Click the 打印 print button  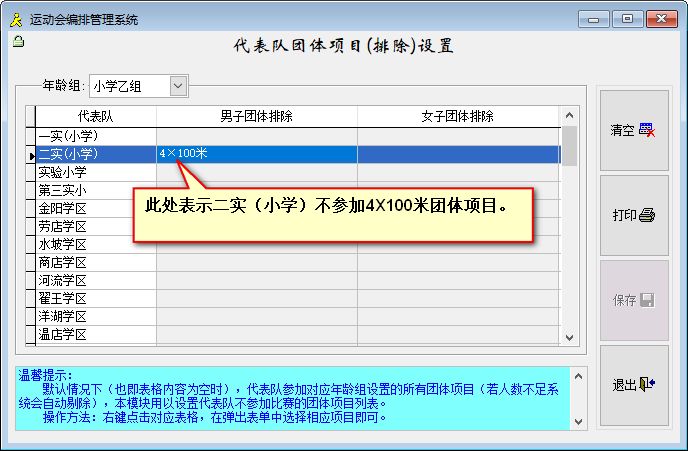(x=634, y=215)
